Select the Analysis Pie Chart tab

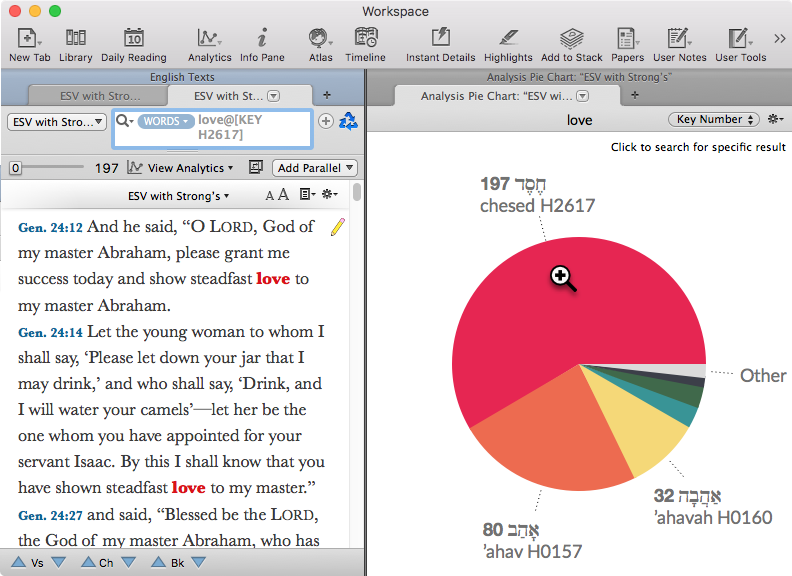pyautogui.click(x=490, y=96)
